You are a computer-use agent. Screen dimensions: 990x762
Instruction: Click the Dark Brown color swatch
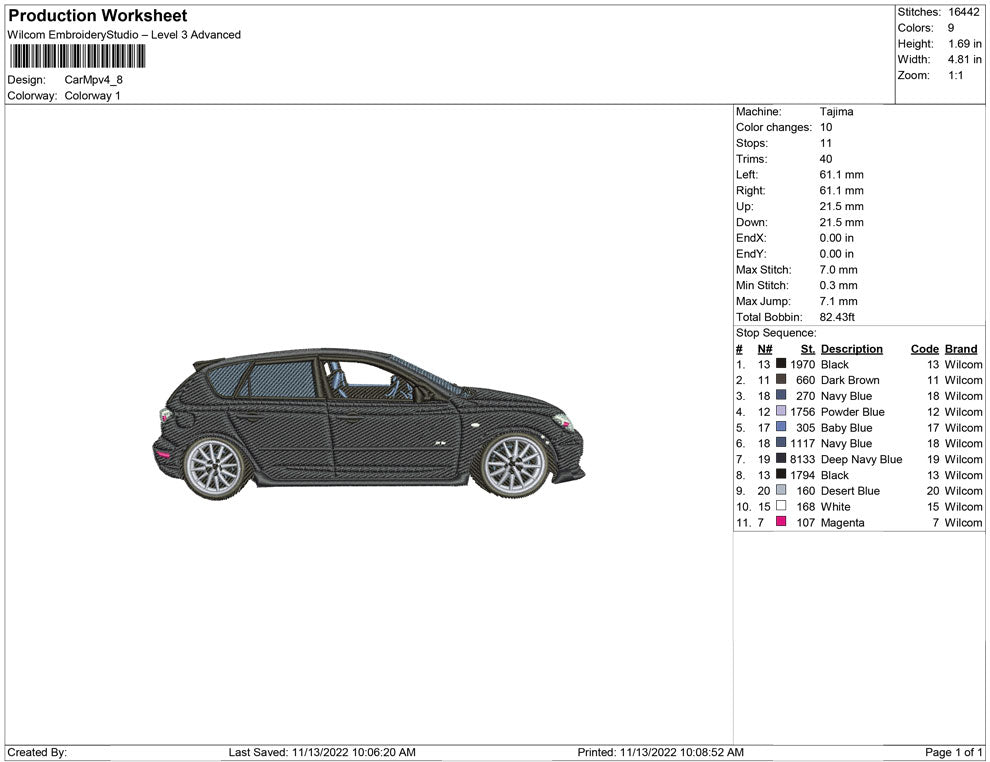(781, 380)
